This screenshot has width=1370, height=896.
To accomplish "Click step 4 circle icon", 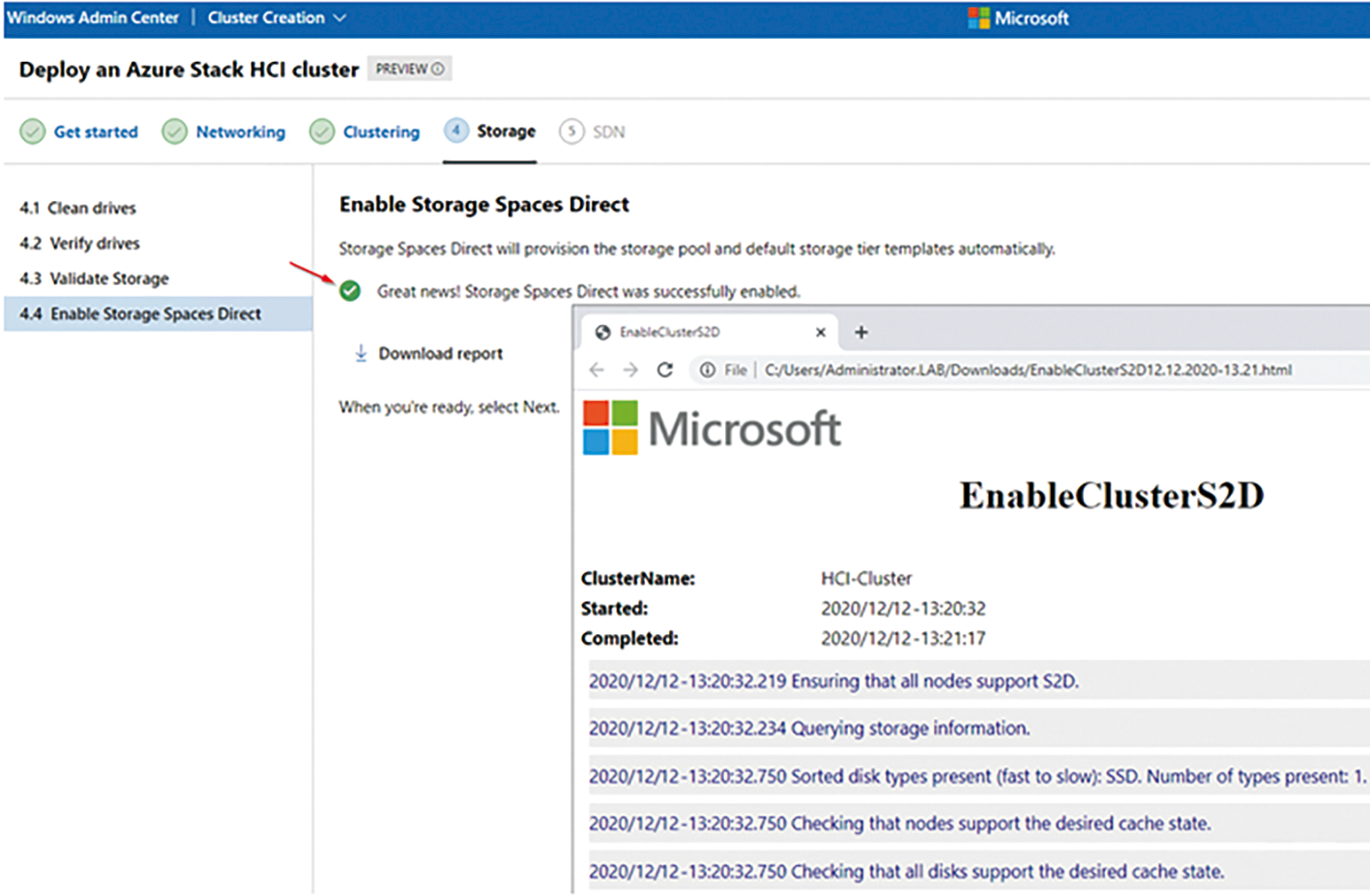I will tap(456, 130).
